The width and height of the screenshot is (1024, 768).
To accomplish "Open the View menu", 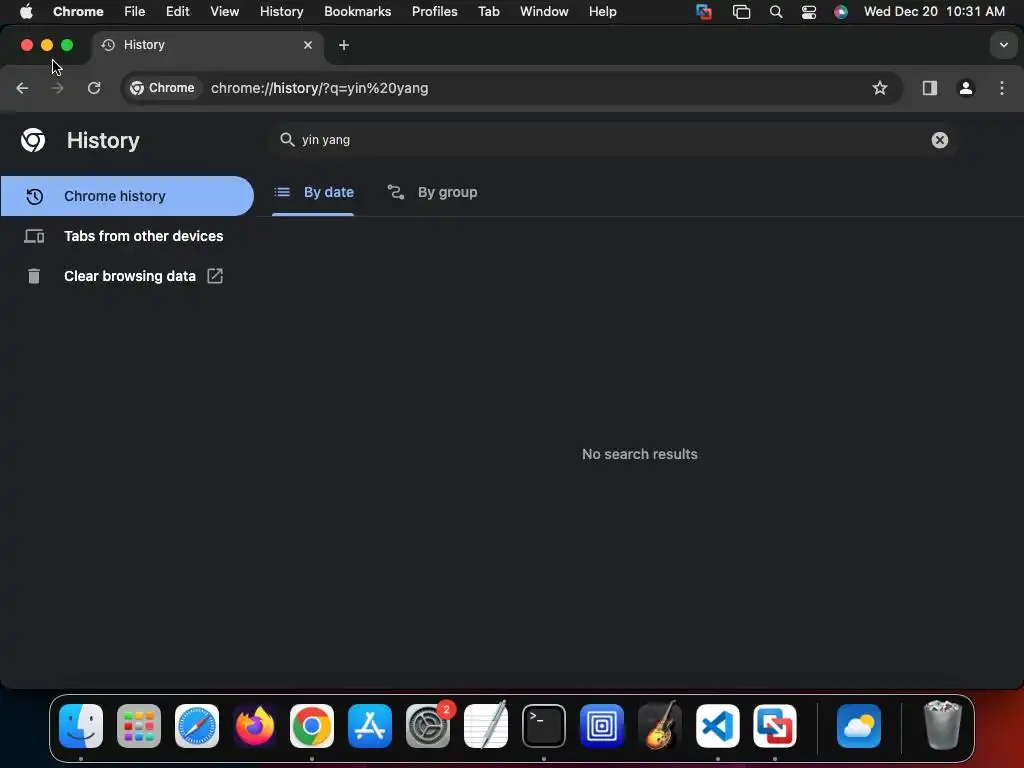I will [x=224, y=12].
